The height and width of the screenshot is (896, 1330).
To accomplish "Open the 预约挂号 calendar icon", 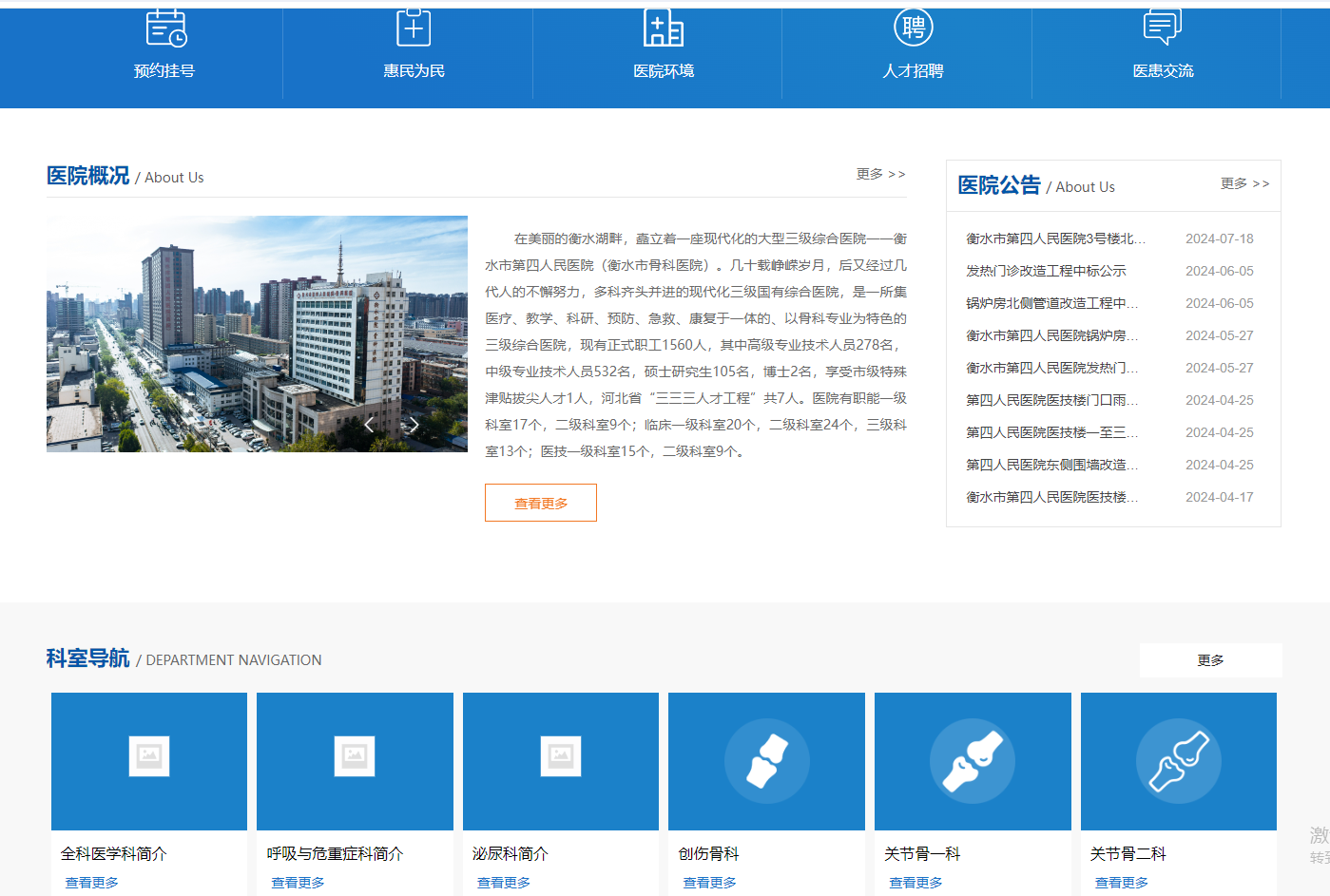I will (166, 28).
